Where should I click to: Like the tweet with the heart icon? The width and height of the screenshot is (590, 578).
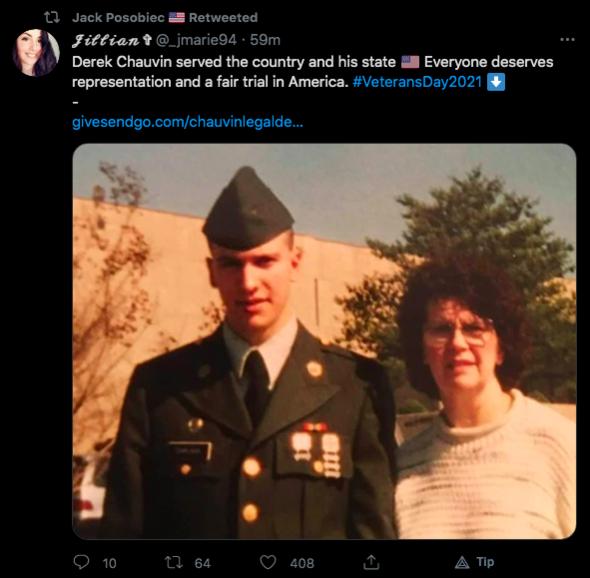pos(268,563)
